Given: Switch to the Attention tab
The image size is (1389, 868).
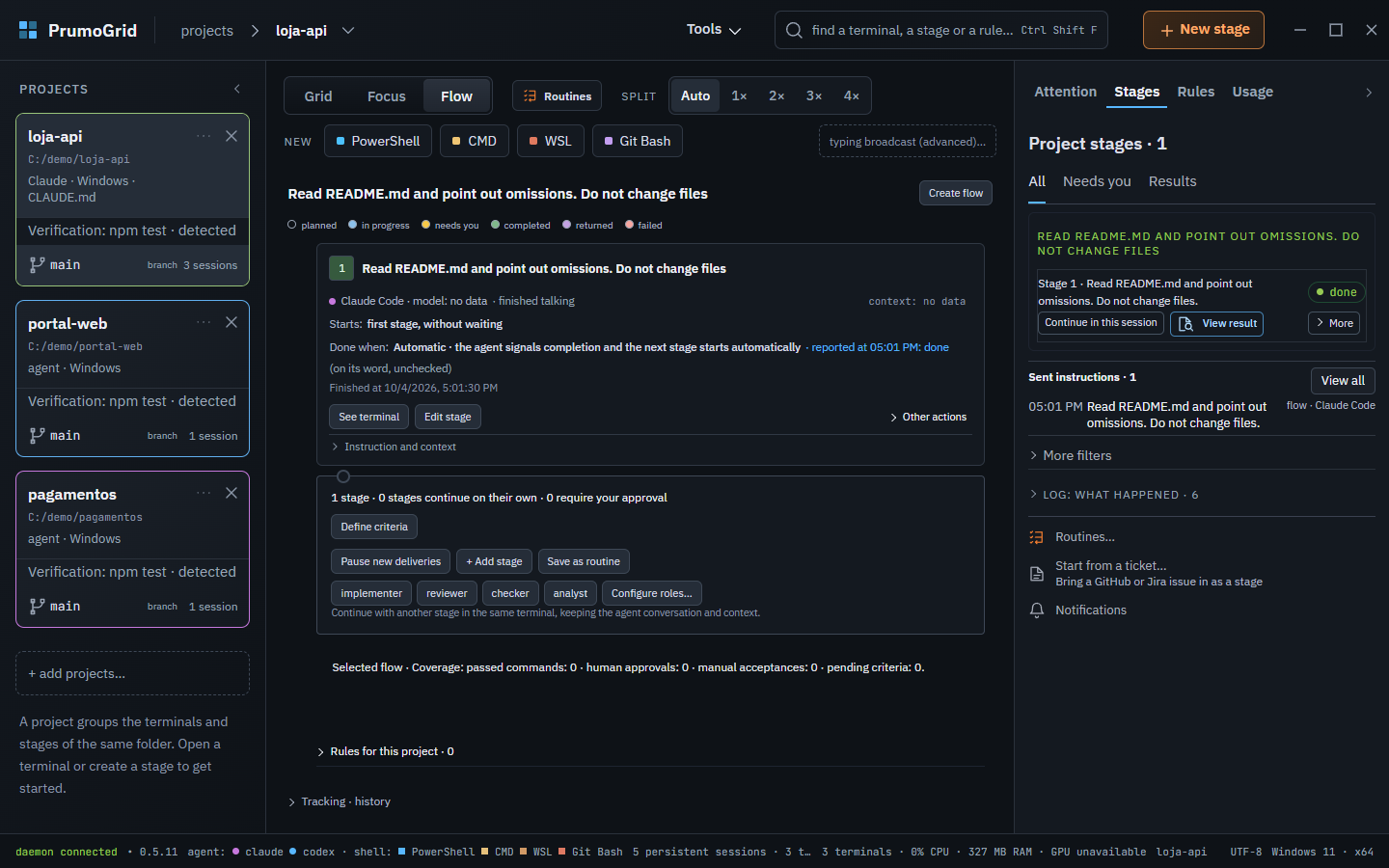Looking at the screenshot, I should [x=1066, y=92].
